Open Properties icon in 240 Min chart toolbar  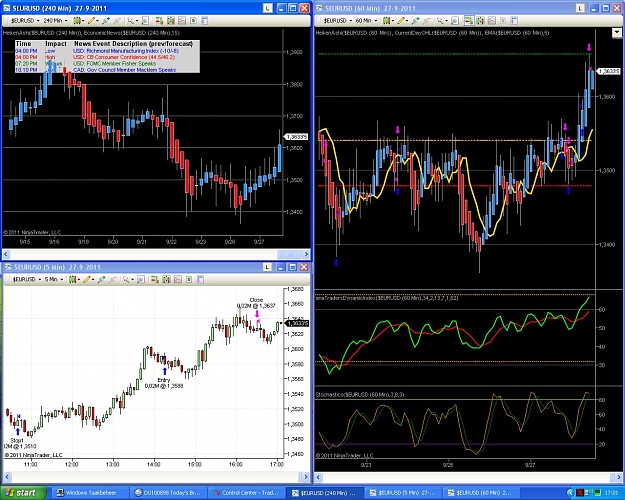point(204,20)
